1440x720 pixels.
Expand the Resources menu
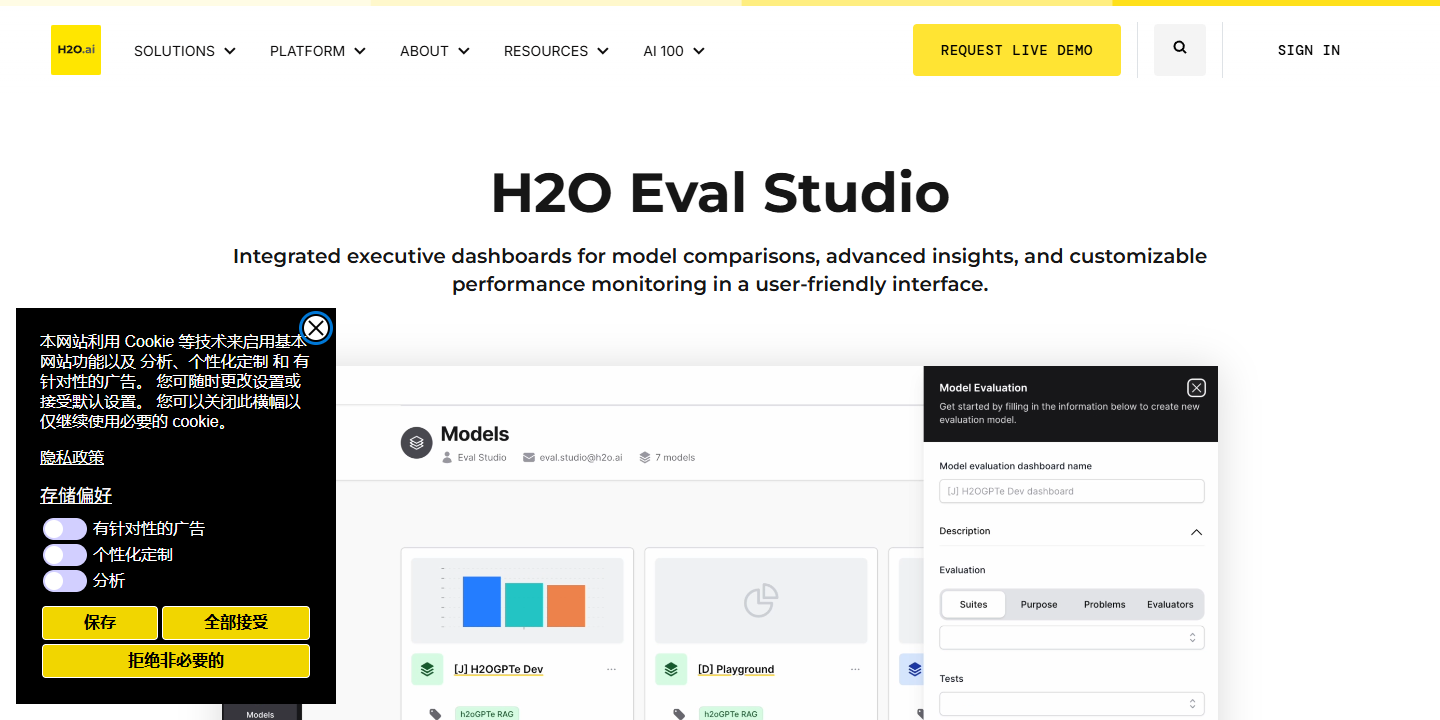point(556,51)
